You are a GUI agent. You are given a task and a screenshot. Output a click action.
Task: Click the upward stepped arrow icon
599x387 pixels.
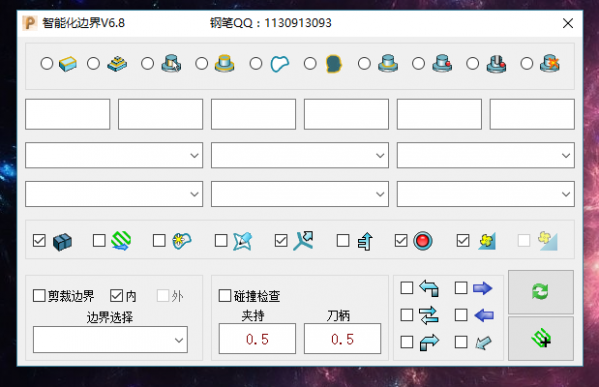(365, 241)
